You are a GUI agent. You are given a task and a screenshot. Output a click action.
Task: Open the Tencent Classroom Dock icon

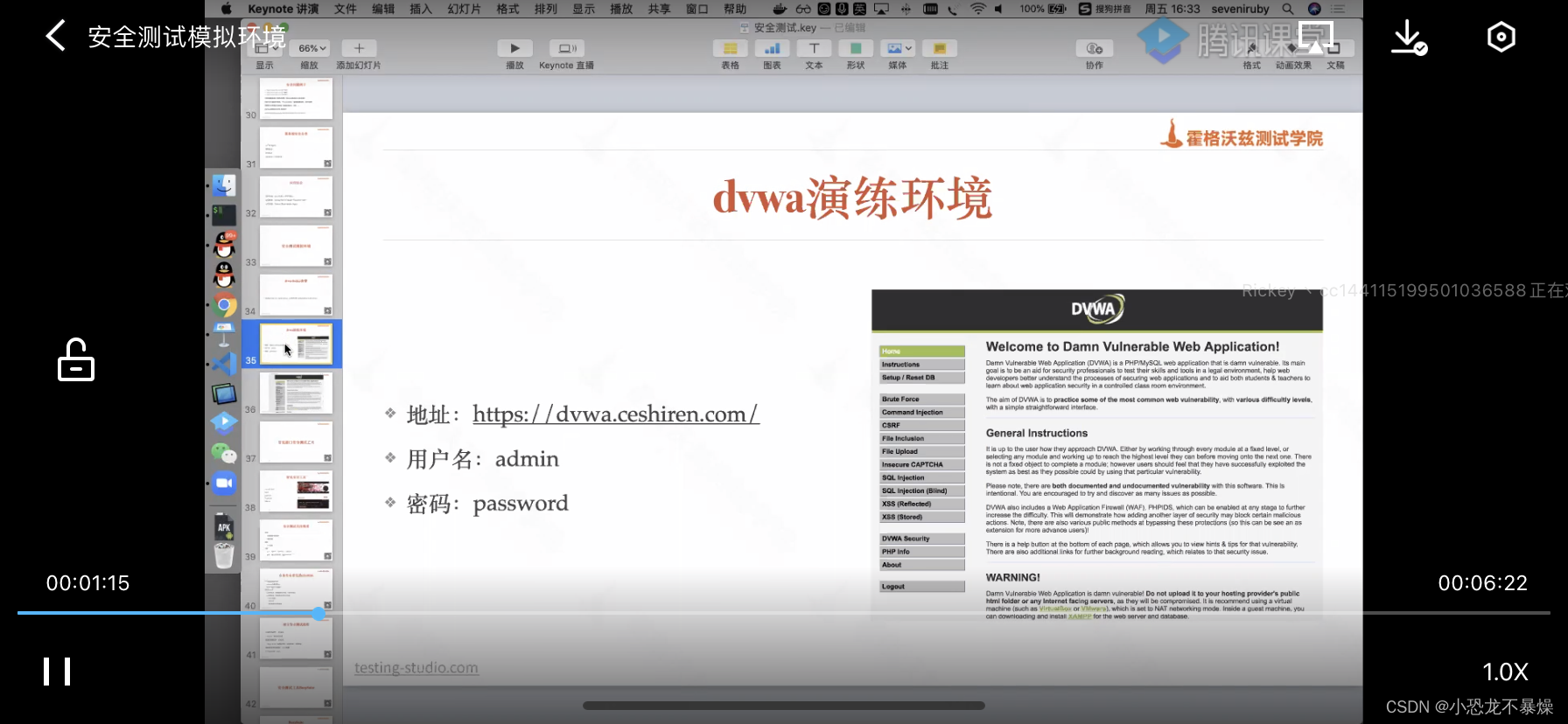tap(224, 423)
